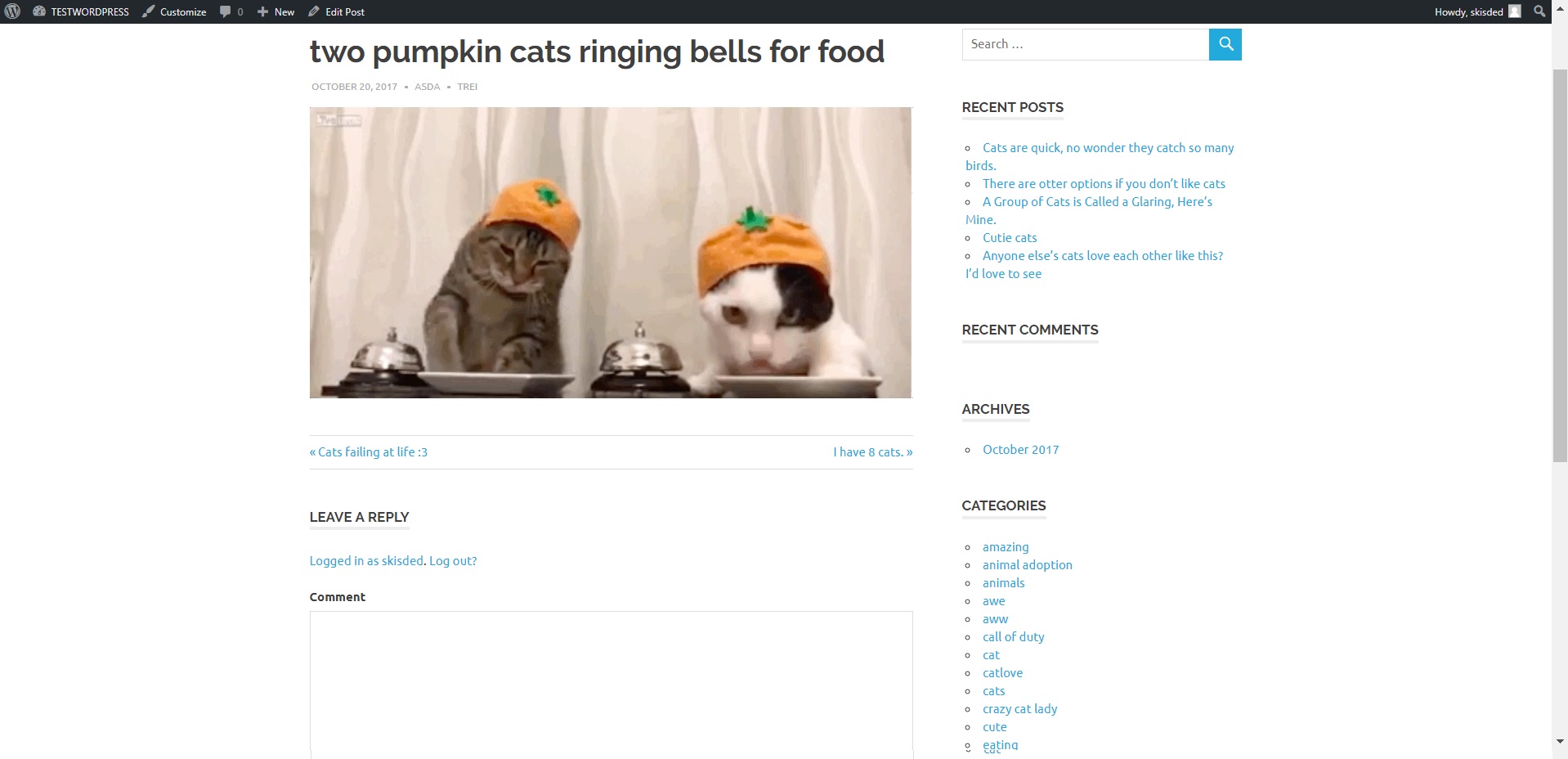Open the TESTWORDPRESS site dashboard icon
This screenshot has width=1568, height=759.
(x=38, y=11)
